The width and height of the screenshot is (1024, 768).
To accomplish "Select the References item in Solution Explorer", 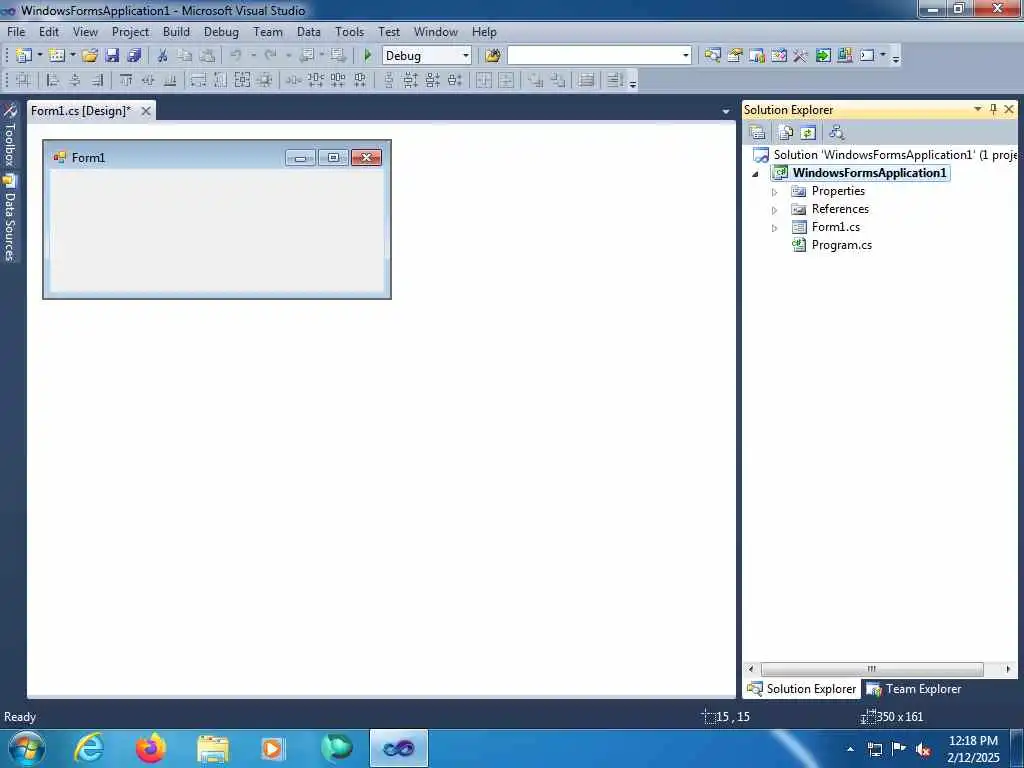I will pos(840,209).
